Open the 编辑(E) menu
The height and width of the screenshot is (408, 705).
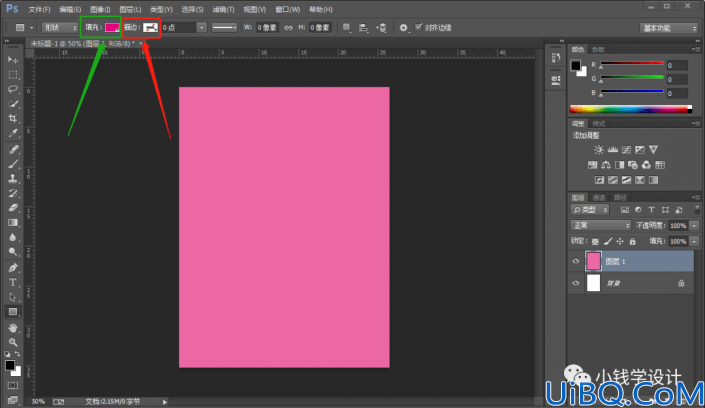[x=70, y=9]
